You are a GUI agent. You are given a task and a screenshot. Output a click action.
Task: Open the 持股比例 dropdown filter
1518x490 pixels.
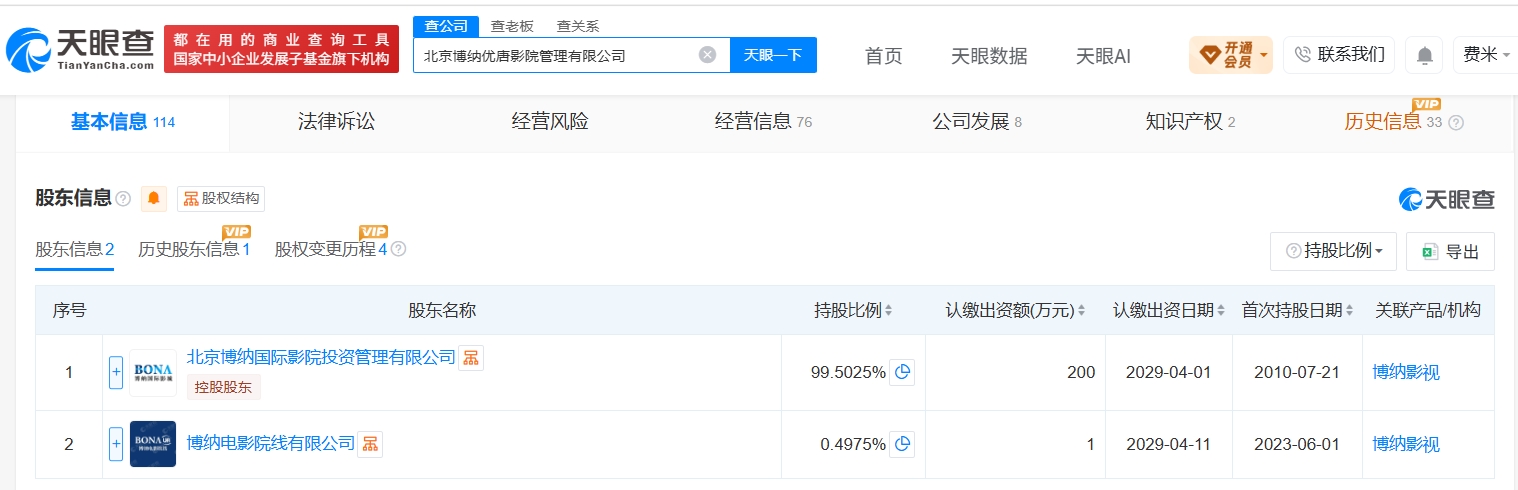point(1334,251)
